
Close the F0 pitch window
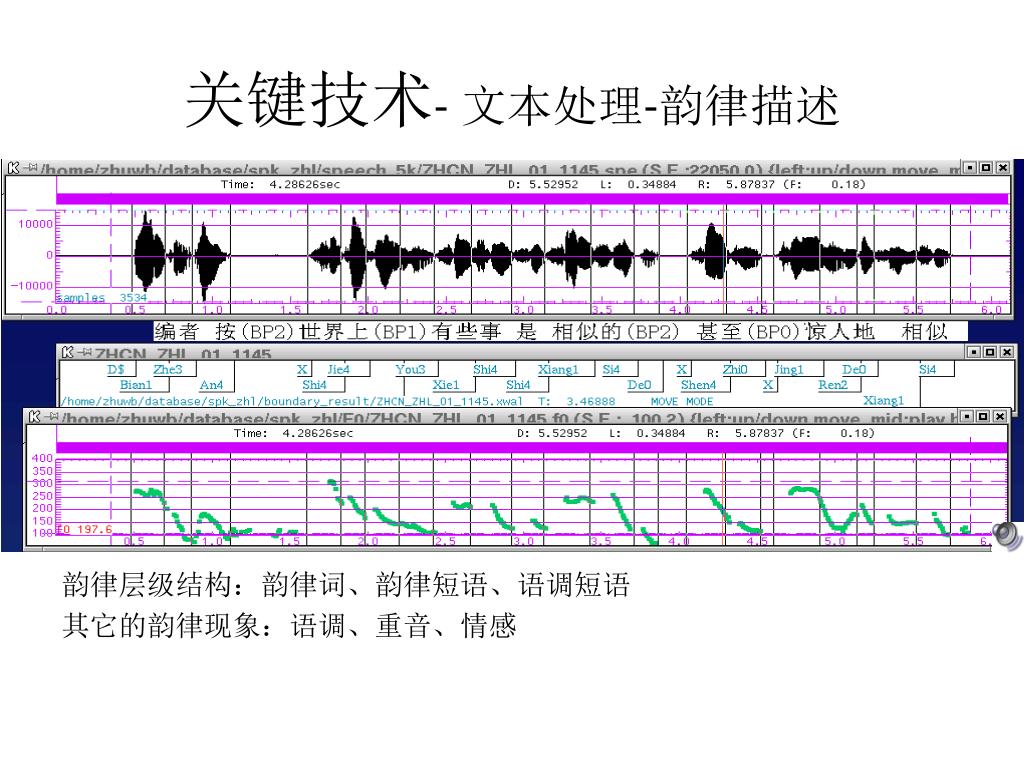click(x=999, y=416)
